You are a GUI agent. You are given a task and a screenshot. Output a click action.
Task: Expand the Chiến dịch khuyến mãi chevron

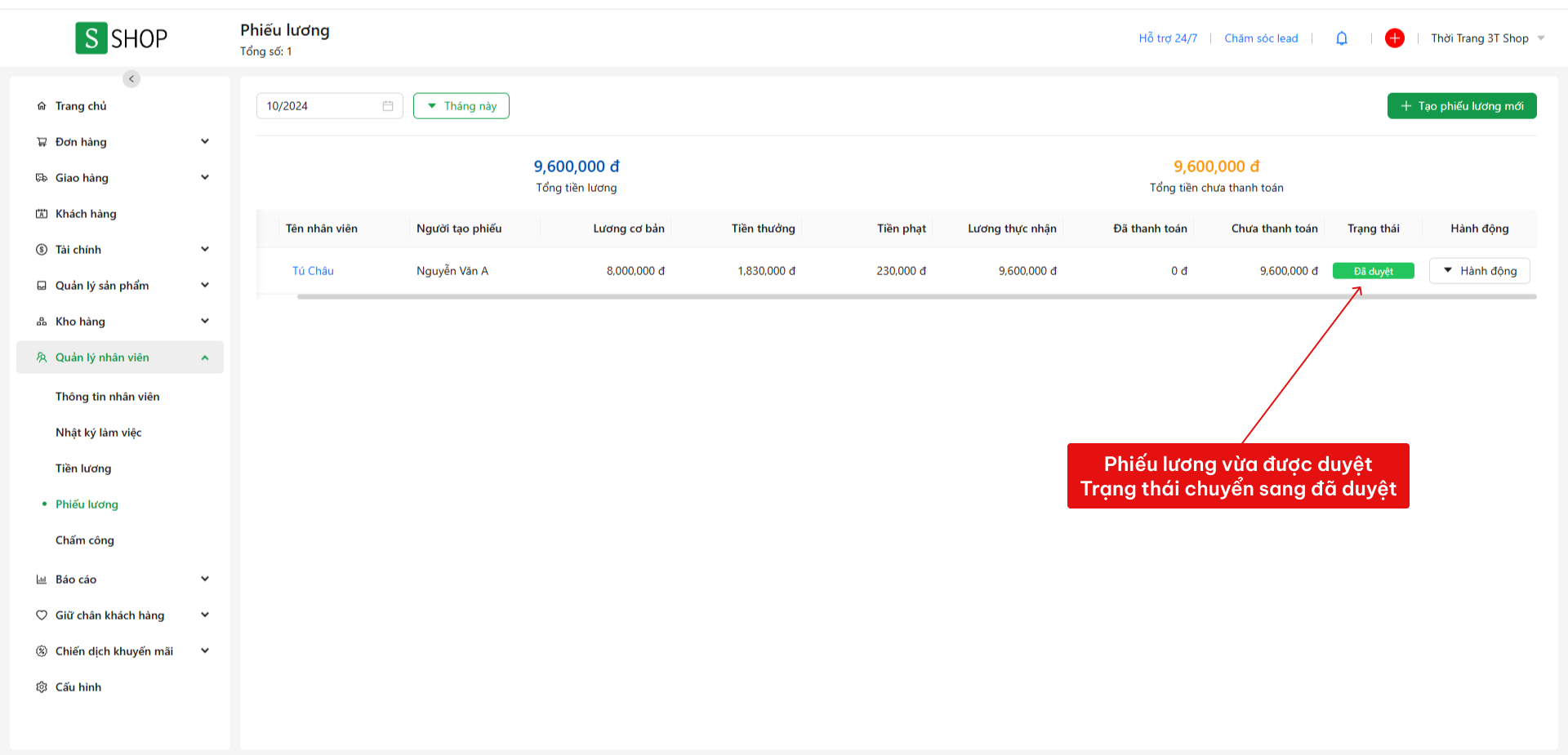tap(205, 651)
